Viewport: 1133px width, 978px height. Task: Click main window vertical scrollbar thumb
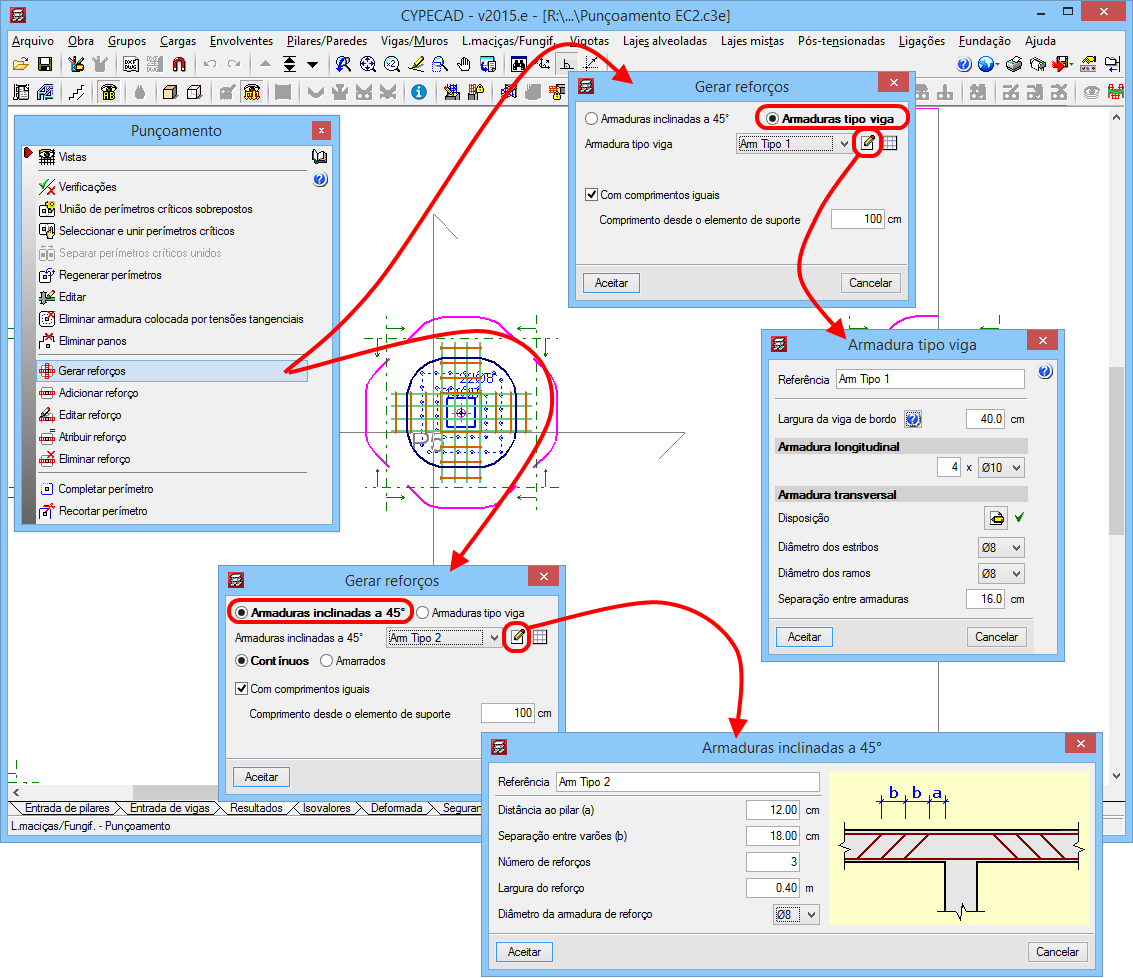point(1116,452)
